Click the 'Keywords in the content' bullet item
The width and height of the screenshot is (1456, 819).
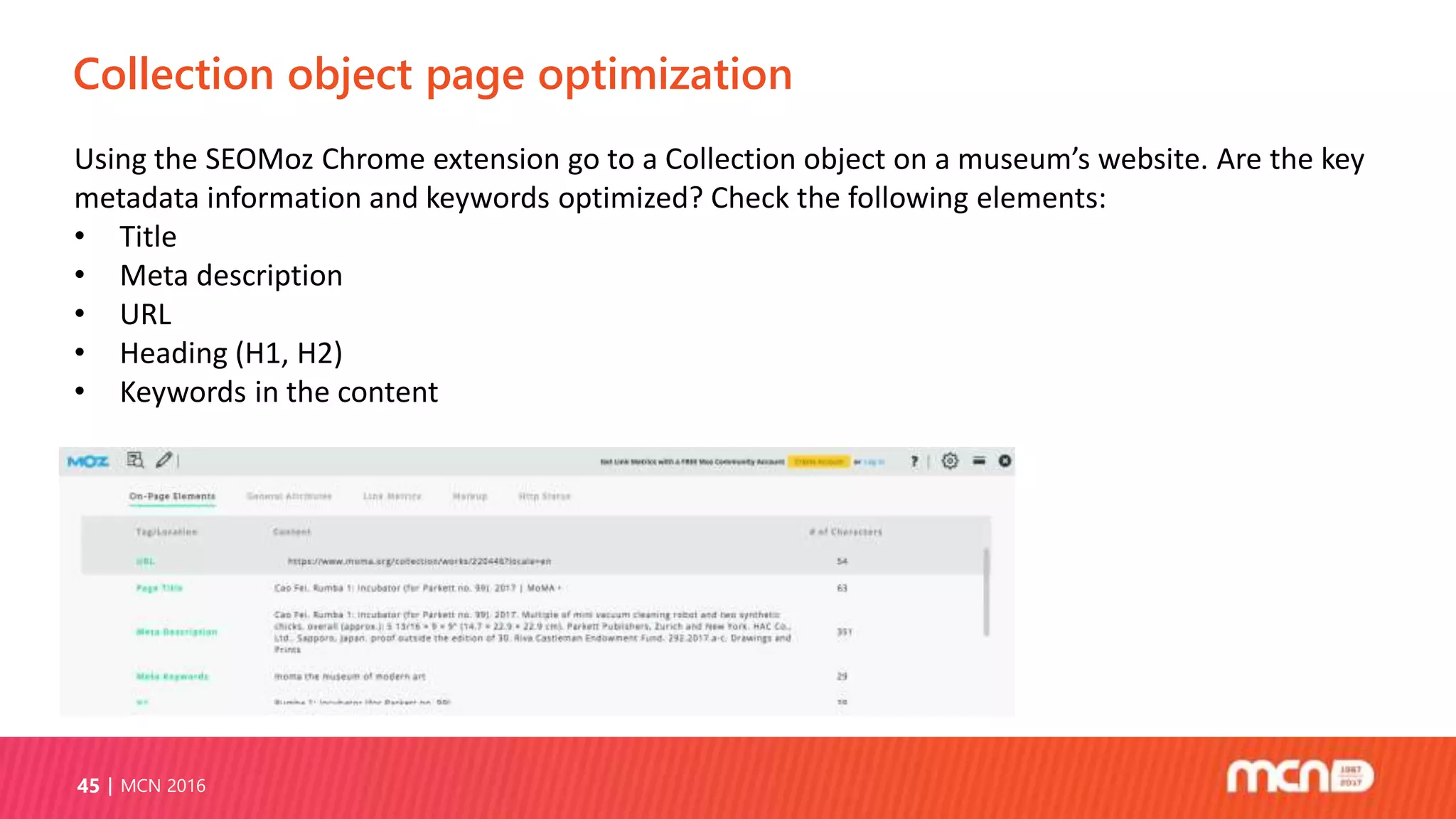[279, 392]
